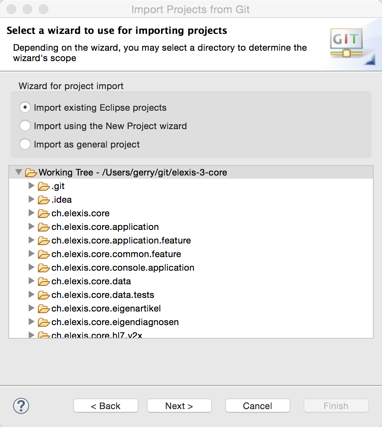The height and width of the screenshot is (427, 382).
Task: Open the help question mark icon
Action: pos(21,406)
